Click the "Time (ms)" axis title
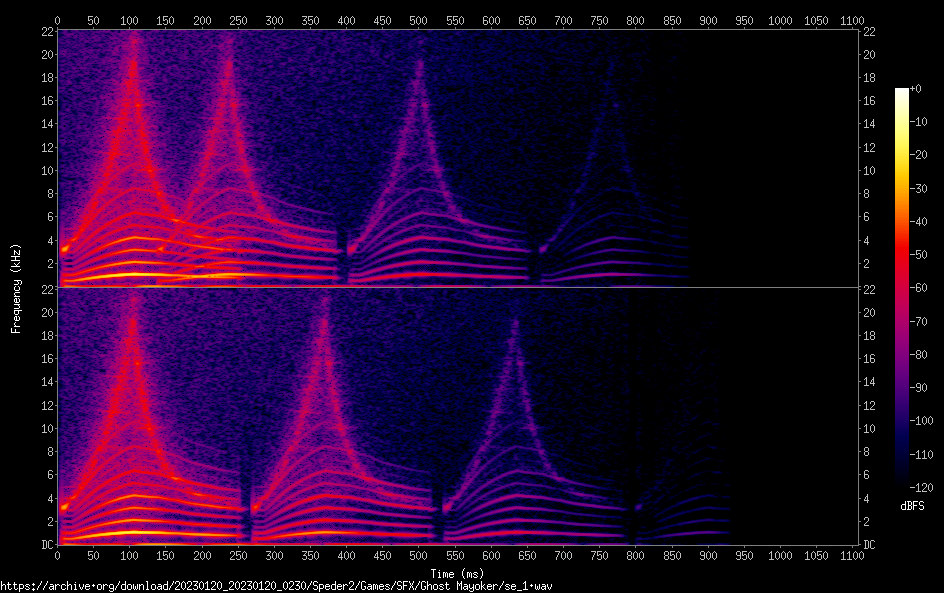 (x=459, y=573)
